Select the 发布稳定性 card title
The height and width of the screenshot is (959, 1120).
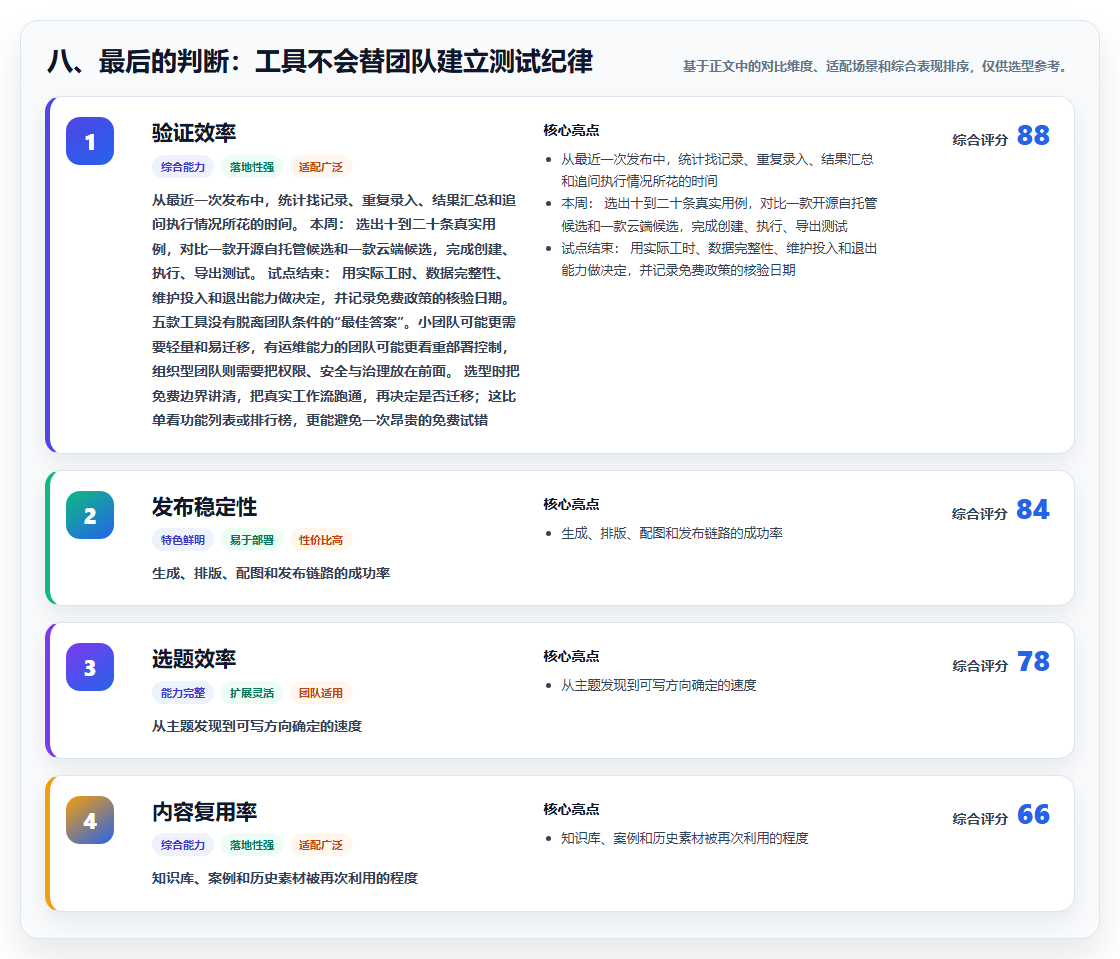point(204,507)
